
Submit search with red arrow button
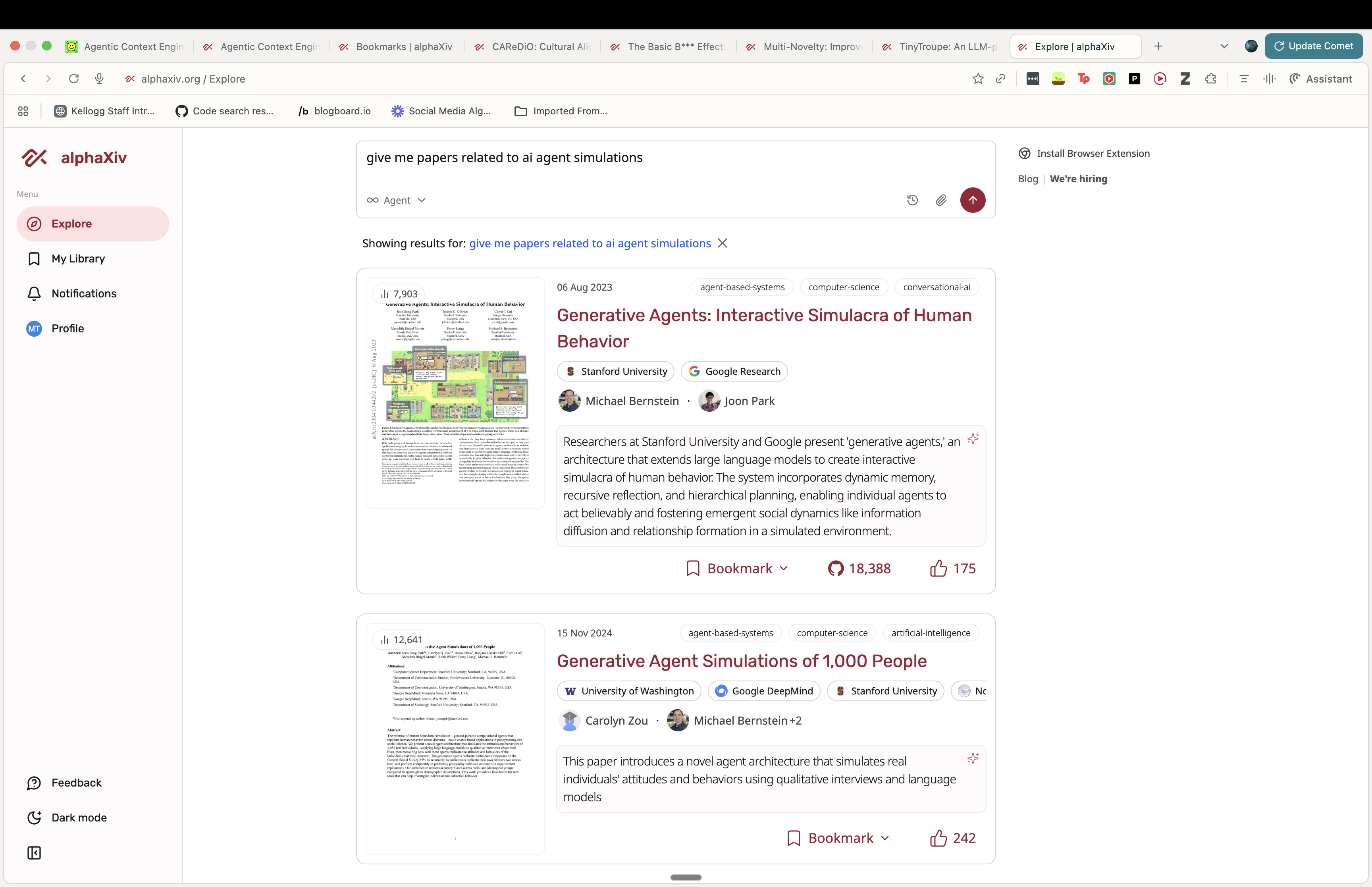(973, 200)
